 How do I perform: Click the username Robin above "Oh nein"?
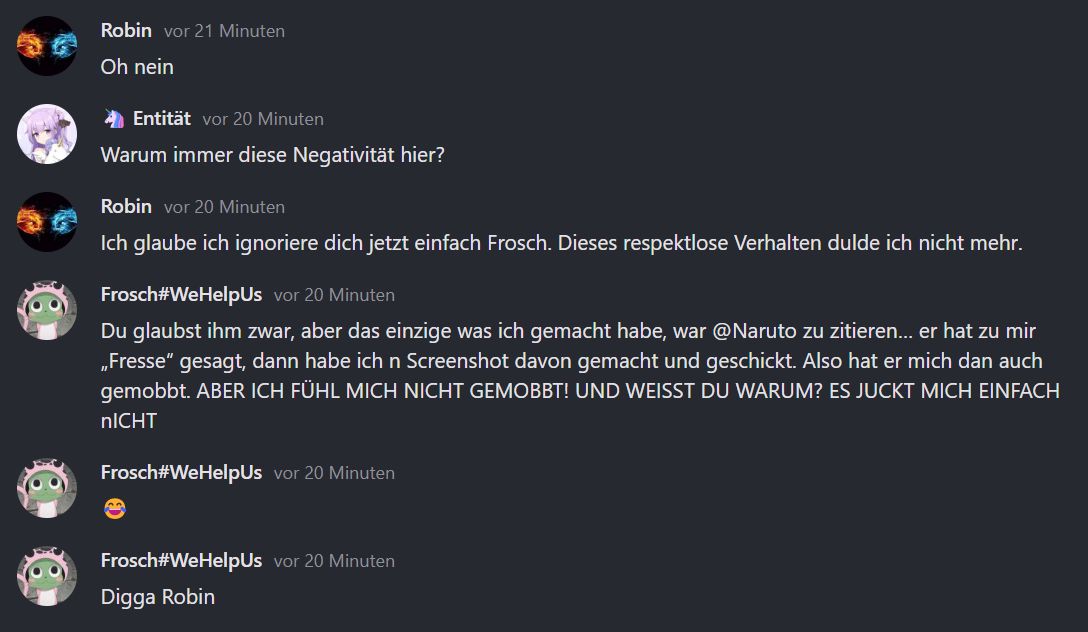click(x=126, y=31)
